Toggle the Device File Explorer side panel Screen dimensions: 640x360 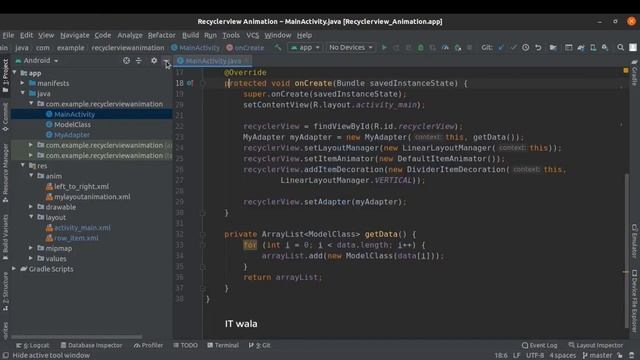pos(635,301)
